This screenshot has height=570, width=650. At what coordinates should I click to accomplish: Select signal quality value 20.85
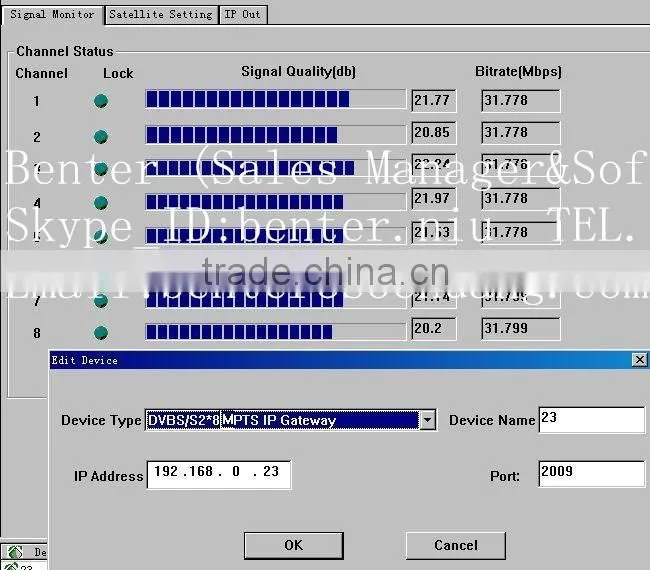(434, 133)
